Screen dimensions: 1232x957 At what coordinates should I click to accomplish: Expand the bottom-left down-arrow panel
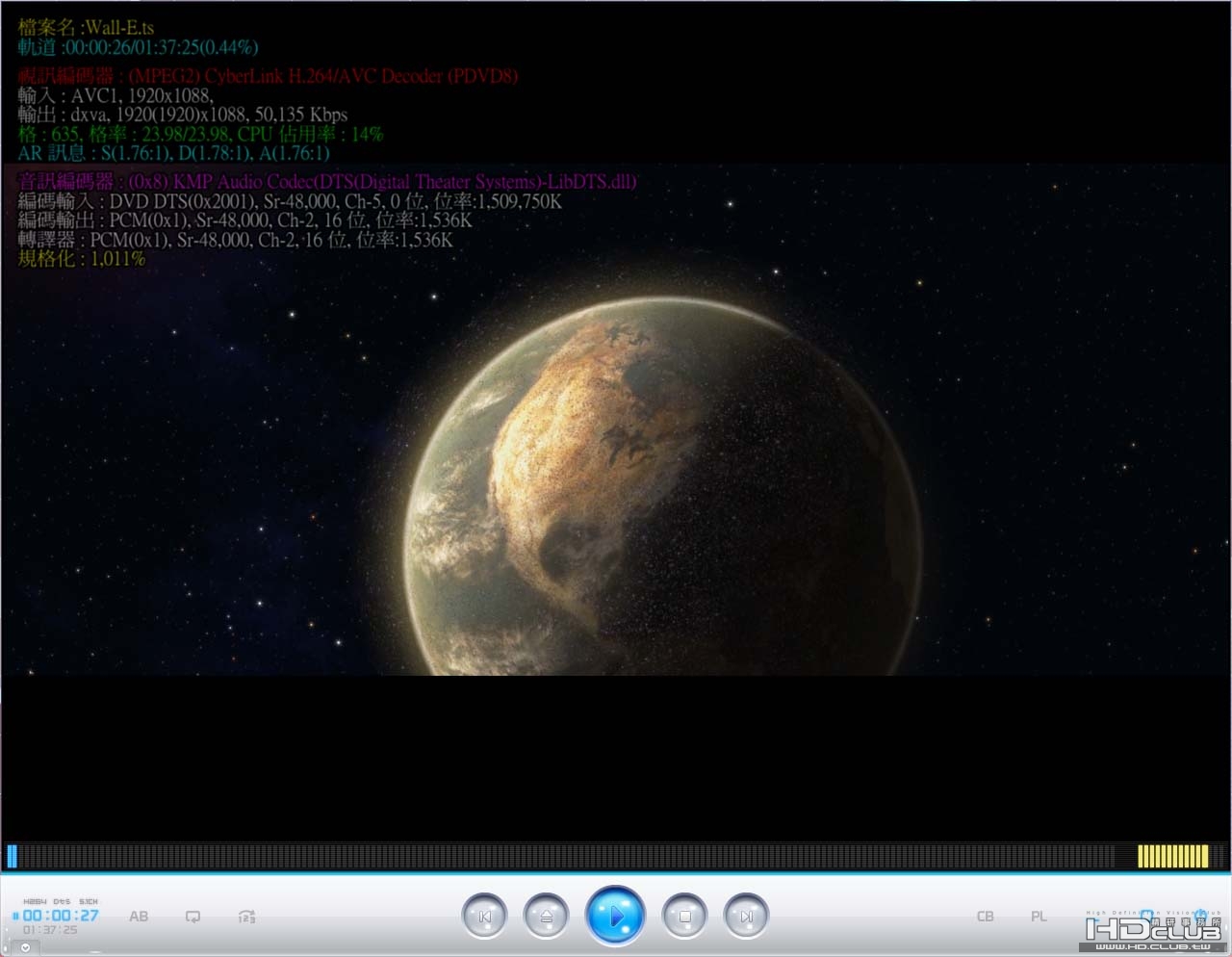pos(25,947)
